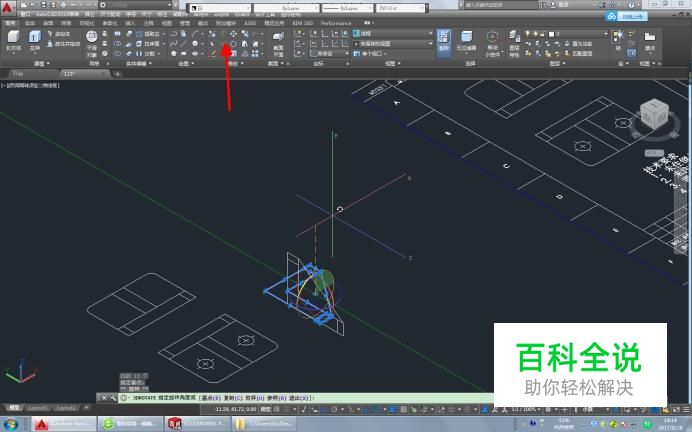692x432 pixels.
Task: Click the 基点(B) option in command line
Action: [211, 398]
